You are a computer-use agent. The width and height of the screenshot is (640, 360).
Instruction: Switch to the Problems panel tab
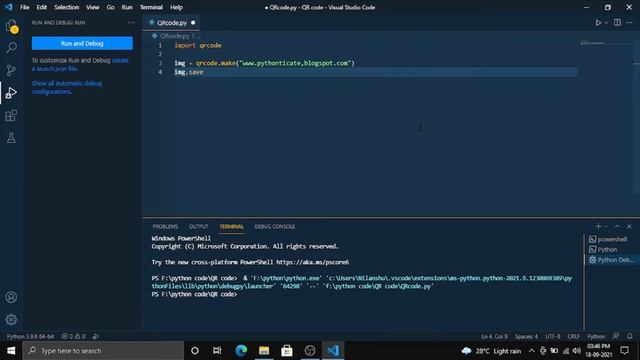pyautogui.click(x=165, y=226)
